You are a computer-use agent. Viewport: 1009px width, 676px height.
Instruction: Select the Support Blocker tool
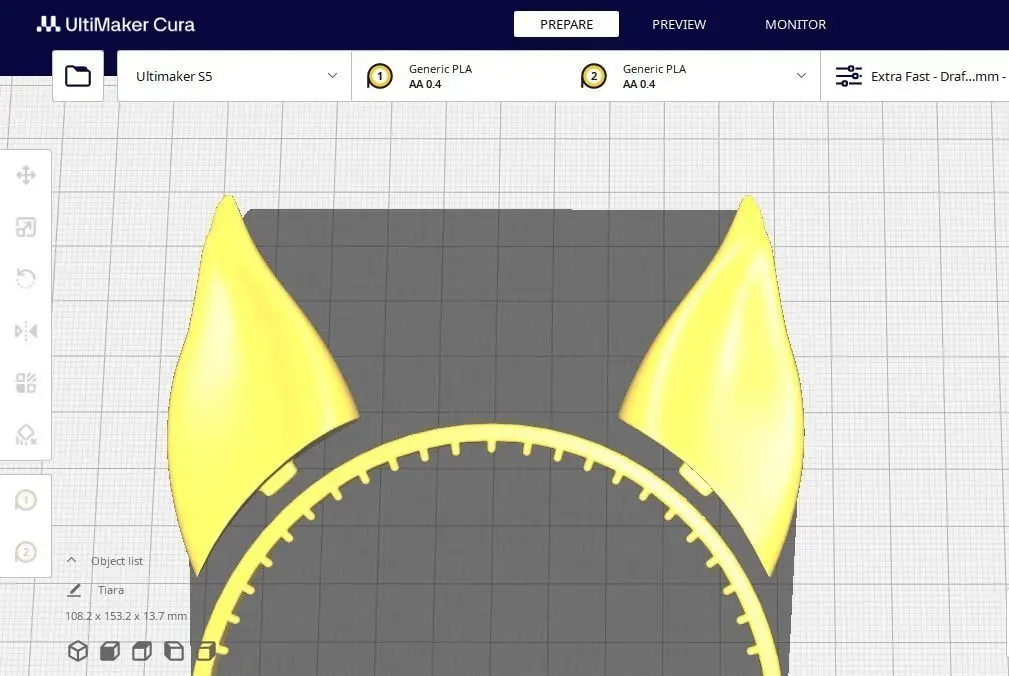[26, 435]
